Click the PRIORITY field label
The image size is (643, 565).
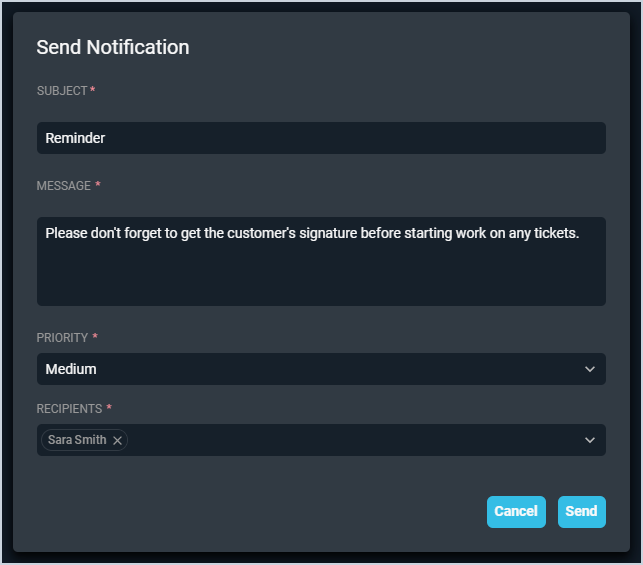point(63,338)
